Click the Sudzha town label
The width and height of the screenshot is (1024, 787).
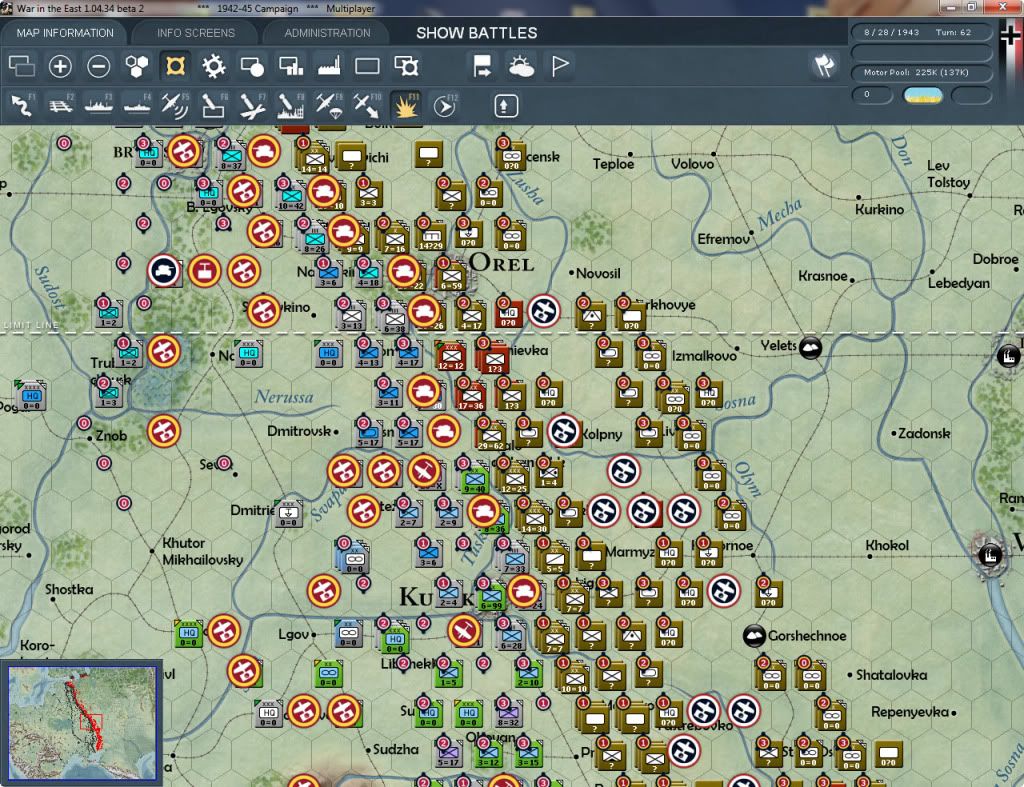[396, 749]
